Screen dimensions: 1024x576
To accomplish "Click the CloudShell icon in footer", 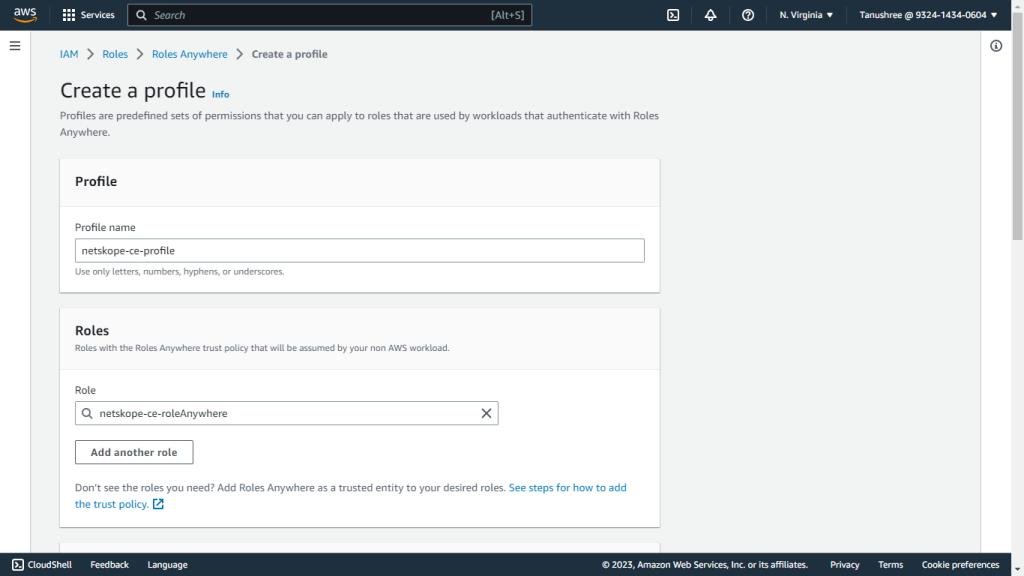I will (x=18, y=564).
